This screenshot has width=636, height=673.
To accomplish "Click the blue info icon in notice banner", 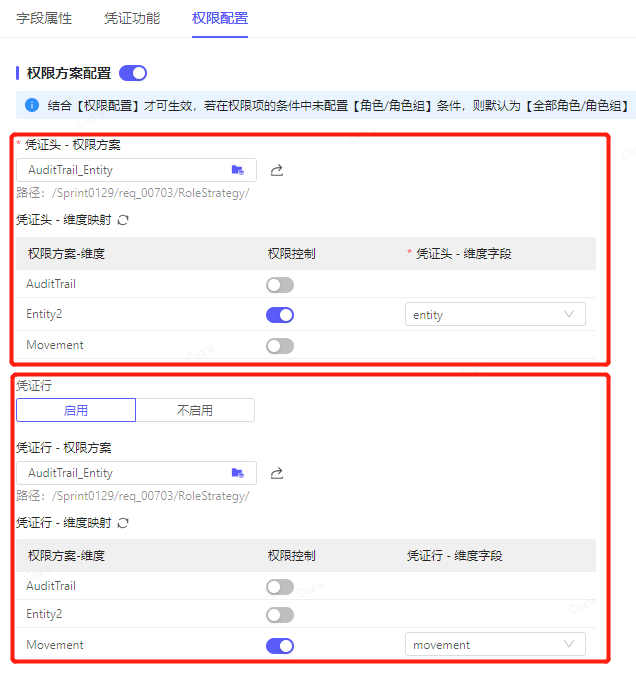I will coord(31,105).
